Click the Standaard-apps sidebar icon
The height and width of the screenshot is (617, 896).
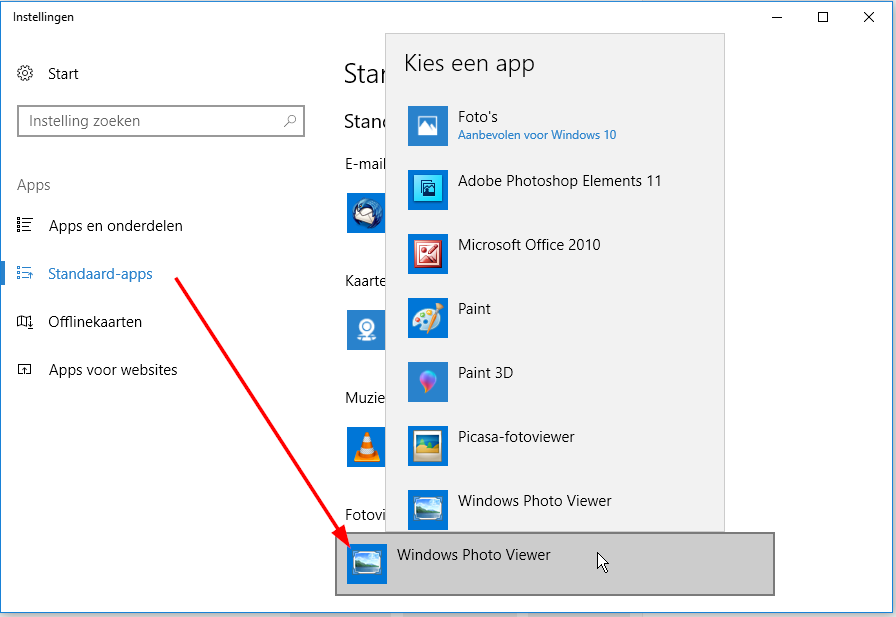[25, 273]
